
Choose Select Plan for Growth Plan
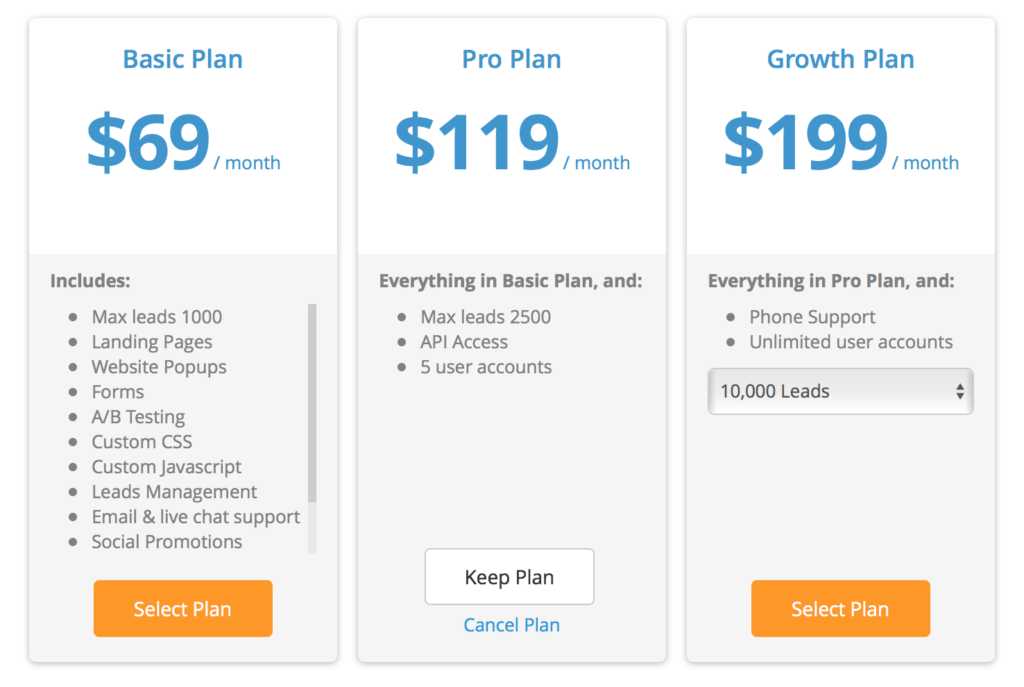840,608
